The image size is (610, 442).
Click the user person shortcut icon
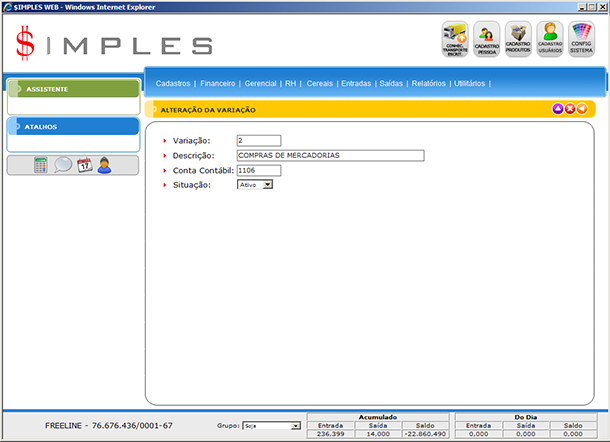tap(104, 166)
